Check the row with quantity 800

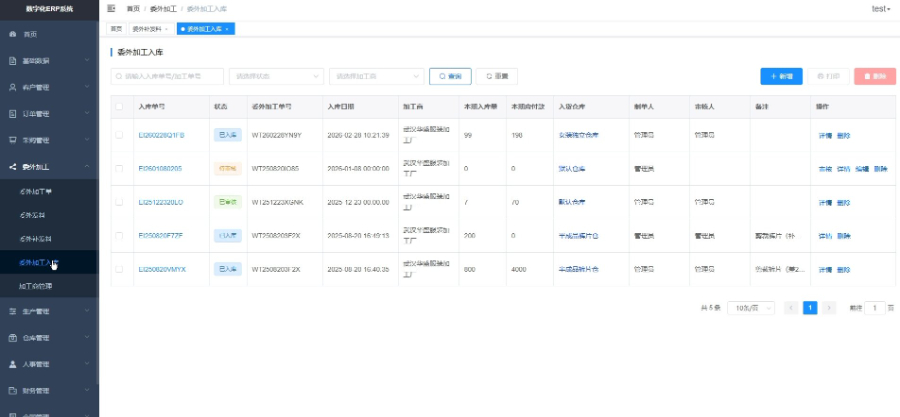pos(119,269)
